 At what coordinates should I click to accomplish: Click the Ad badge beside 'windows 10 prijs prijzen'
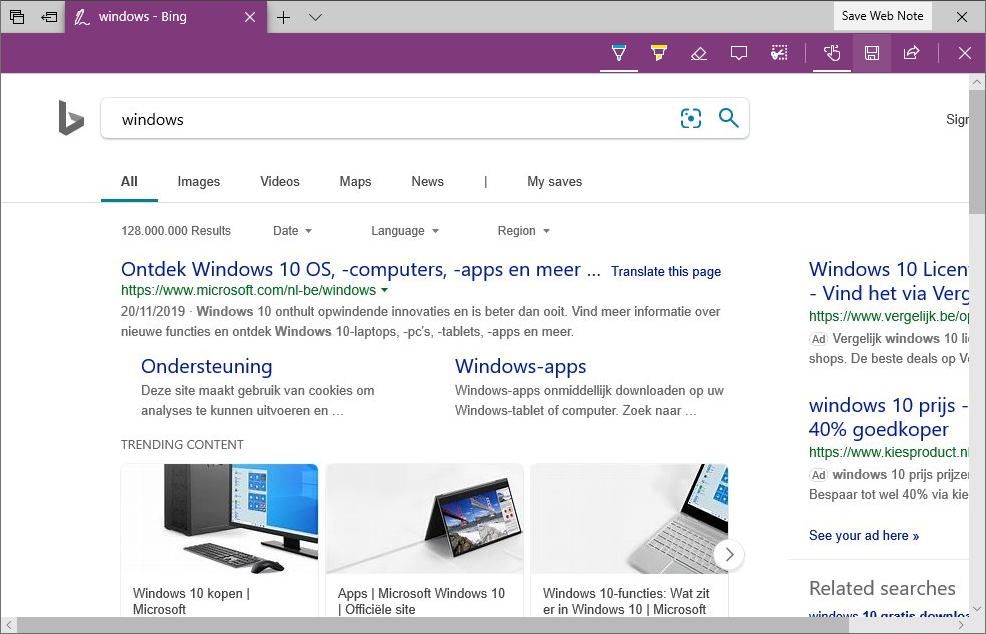click(818, 475)
